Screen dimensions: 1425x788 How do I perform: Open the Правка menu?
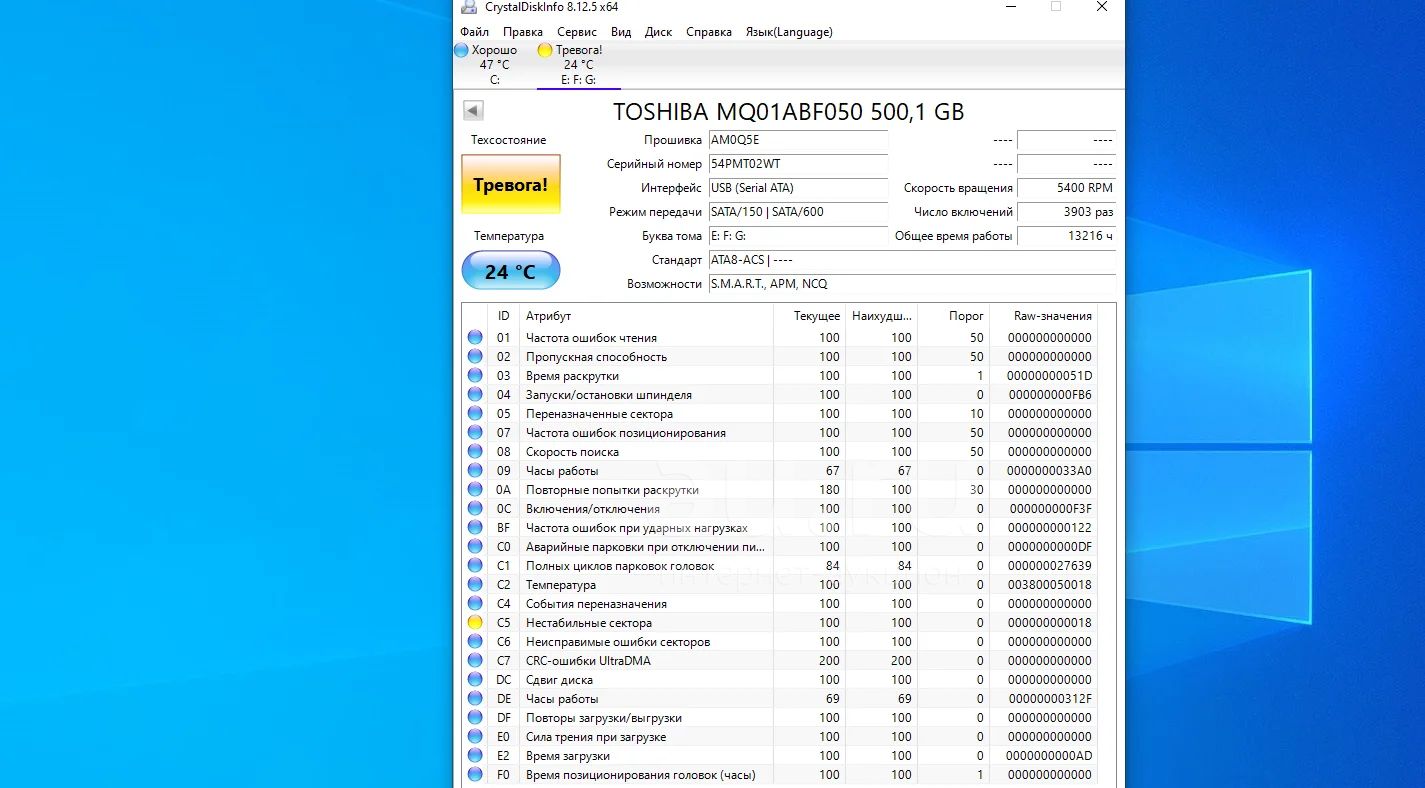point(523,32)
